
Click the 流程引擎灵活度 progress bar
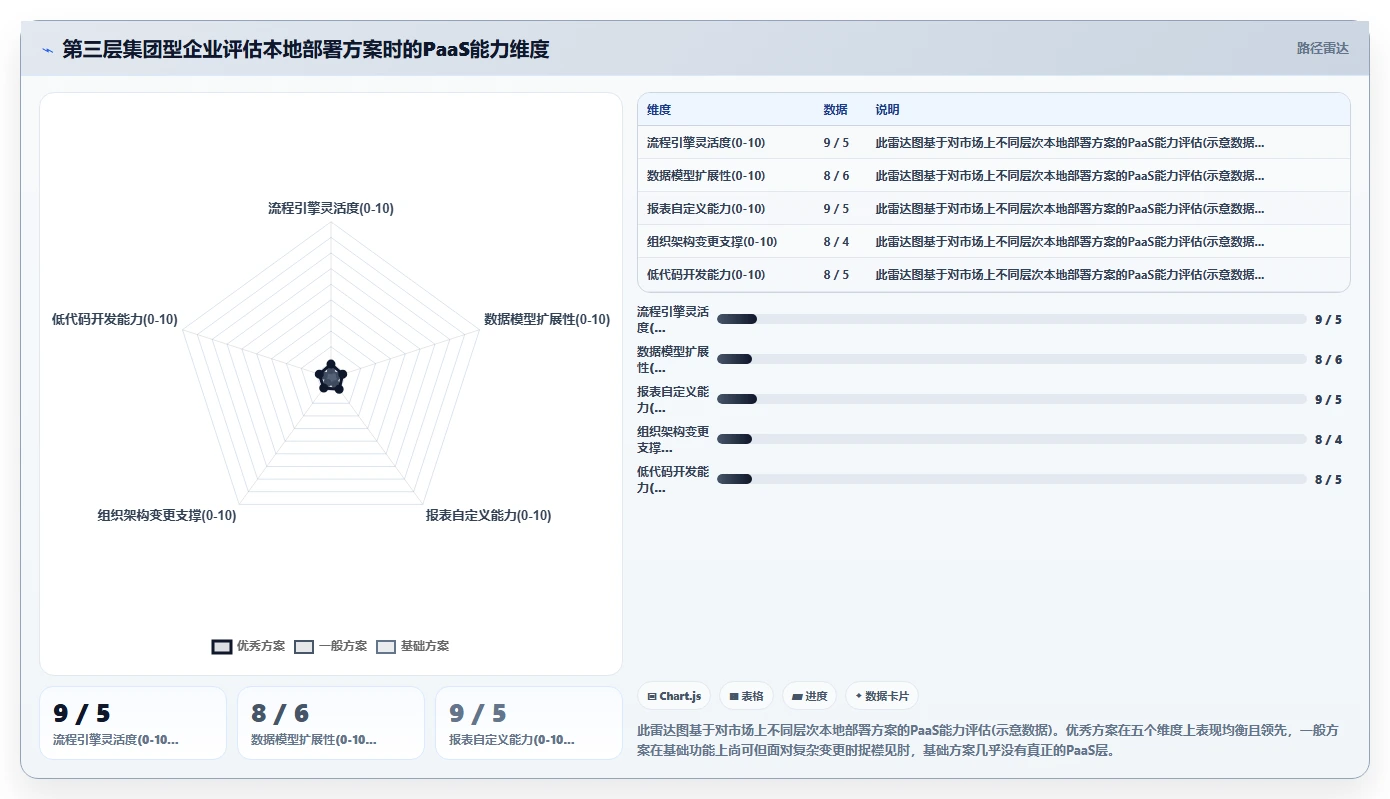pos(1012,319)
